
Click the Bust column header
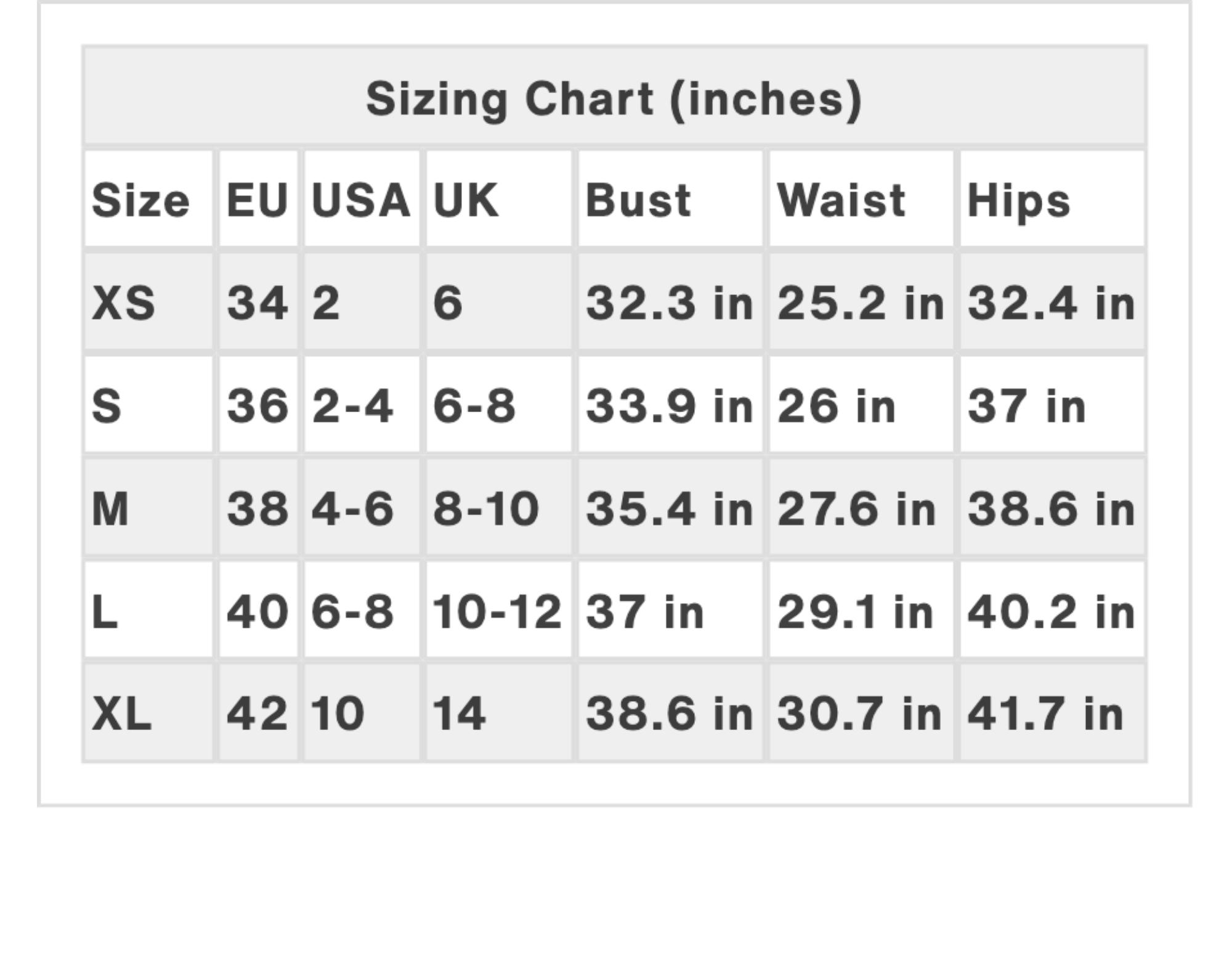(638, 200)
